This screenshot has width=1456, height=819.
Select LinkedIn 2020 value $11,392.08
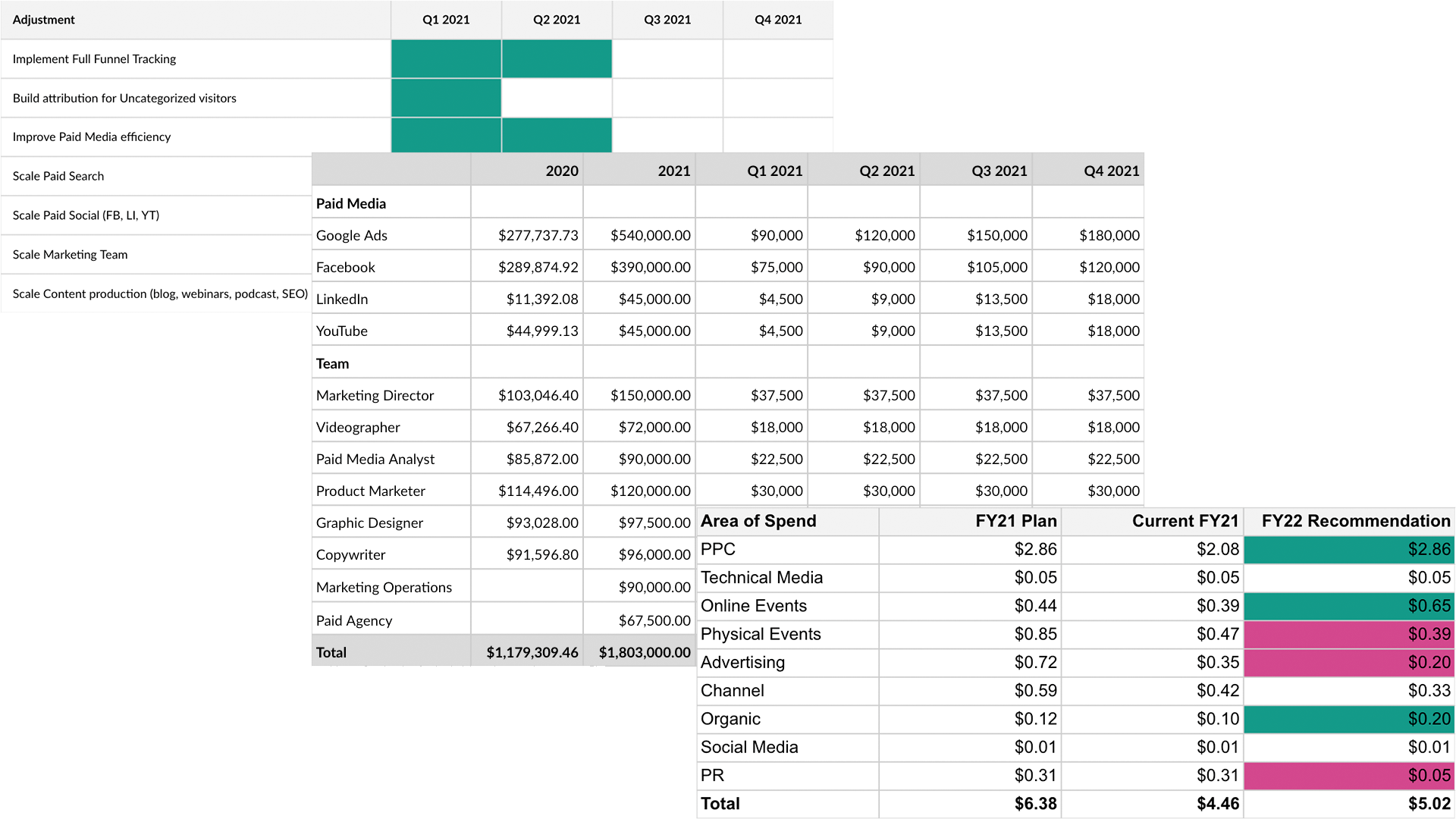[542, 299]
